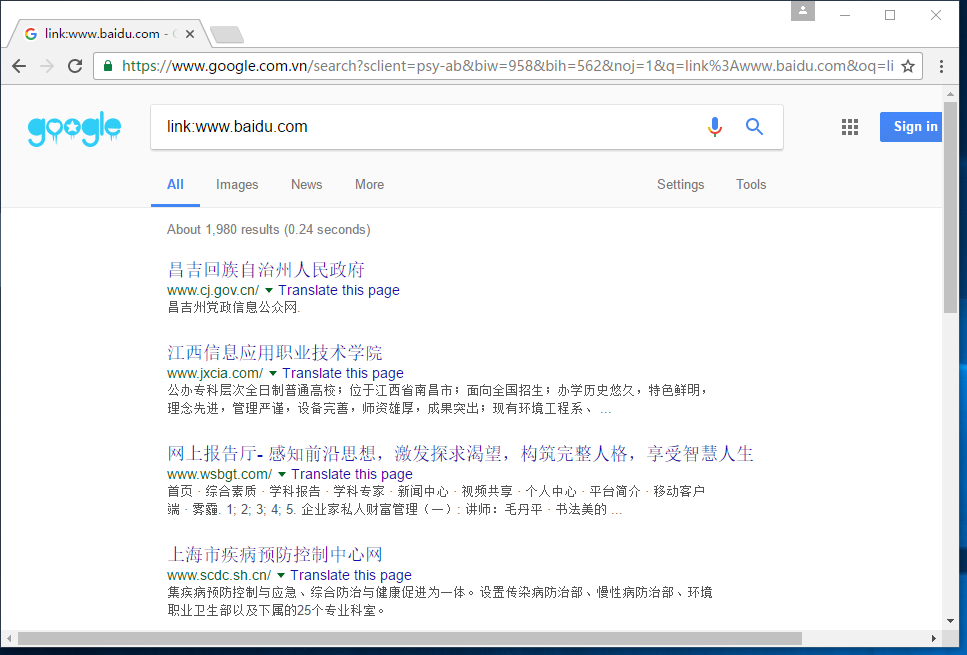
Task: Open search Tools
Action: [751, 184]
